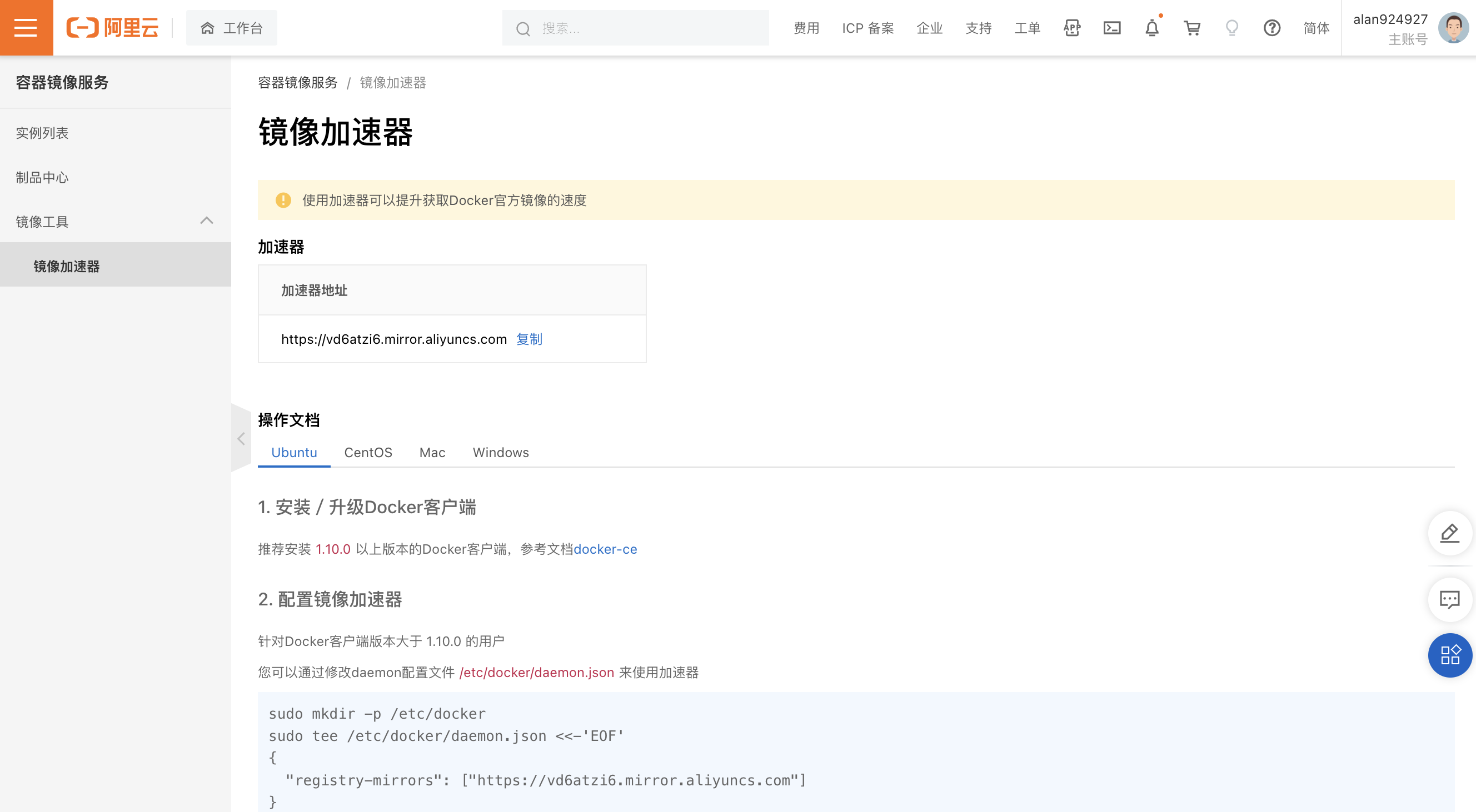This screenshot has height=812, width=1476.
Task: Open the blue apps grid button
Action: click(x=1450, y=655)
